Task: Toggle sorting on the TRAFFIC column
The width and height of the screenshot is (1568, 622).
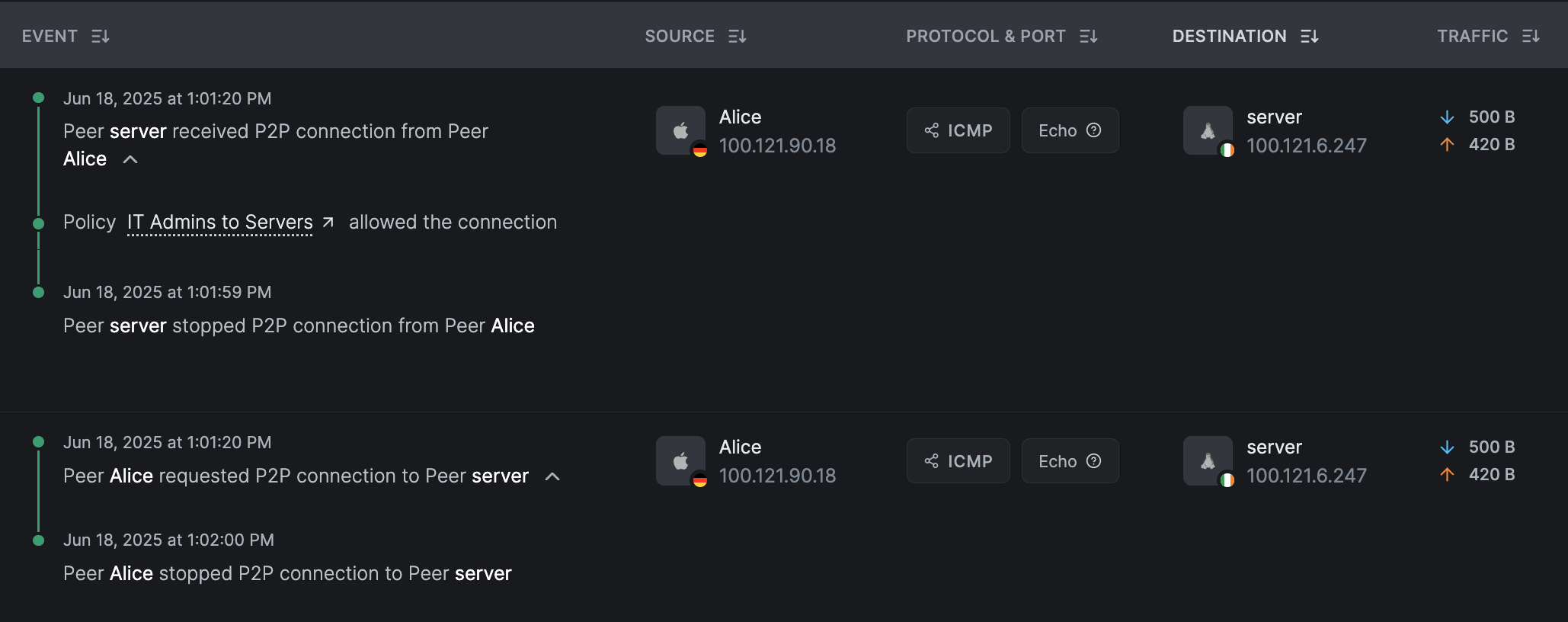Action: (x=1530, y=36)
